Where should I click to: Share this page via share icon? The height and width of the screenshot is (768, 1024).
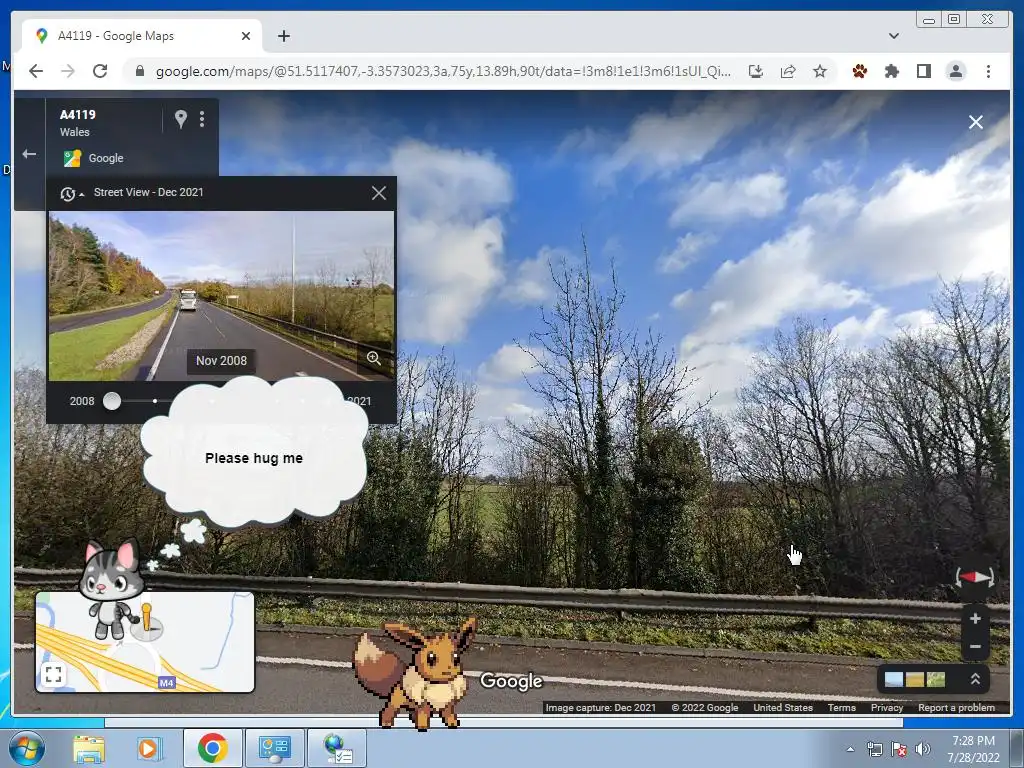(788, 71)
